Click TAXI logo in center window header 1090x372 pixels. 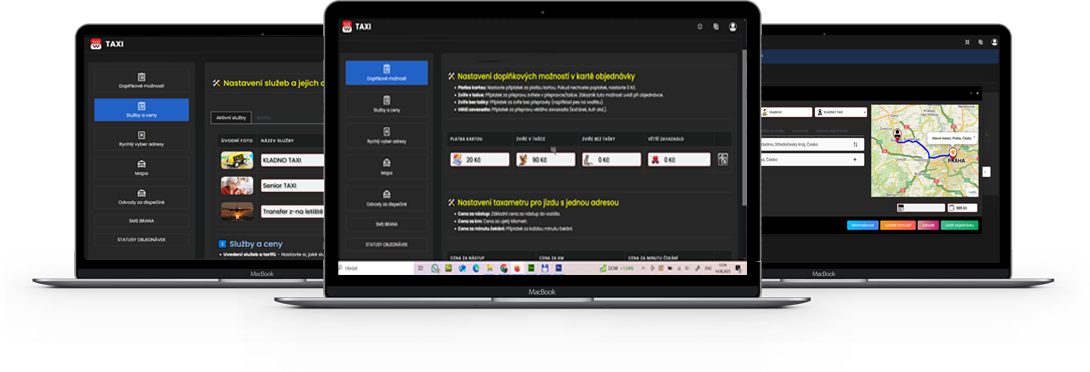point(357,26)
